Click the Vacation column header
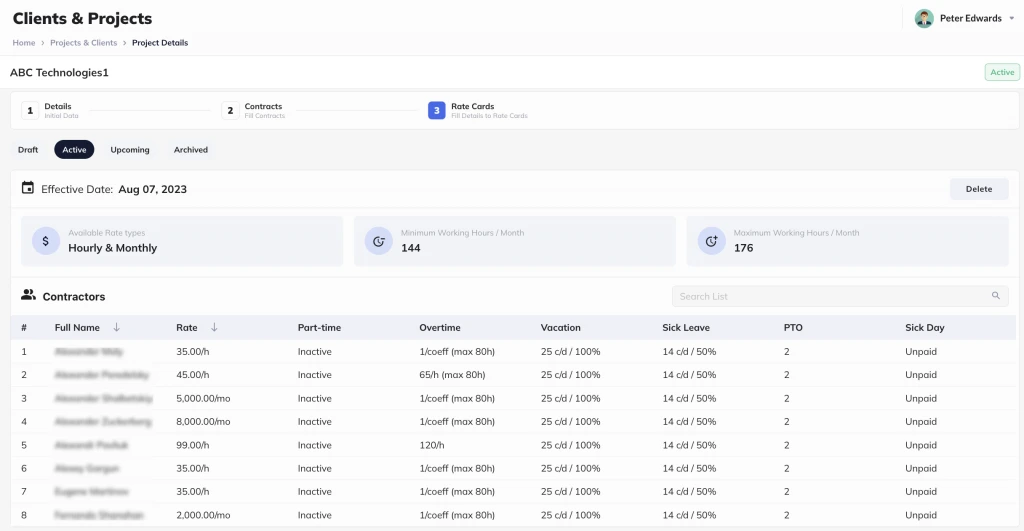The width and height of the screenshot is (1024, 531). tap(560, 327)
